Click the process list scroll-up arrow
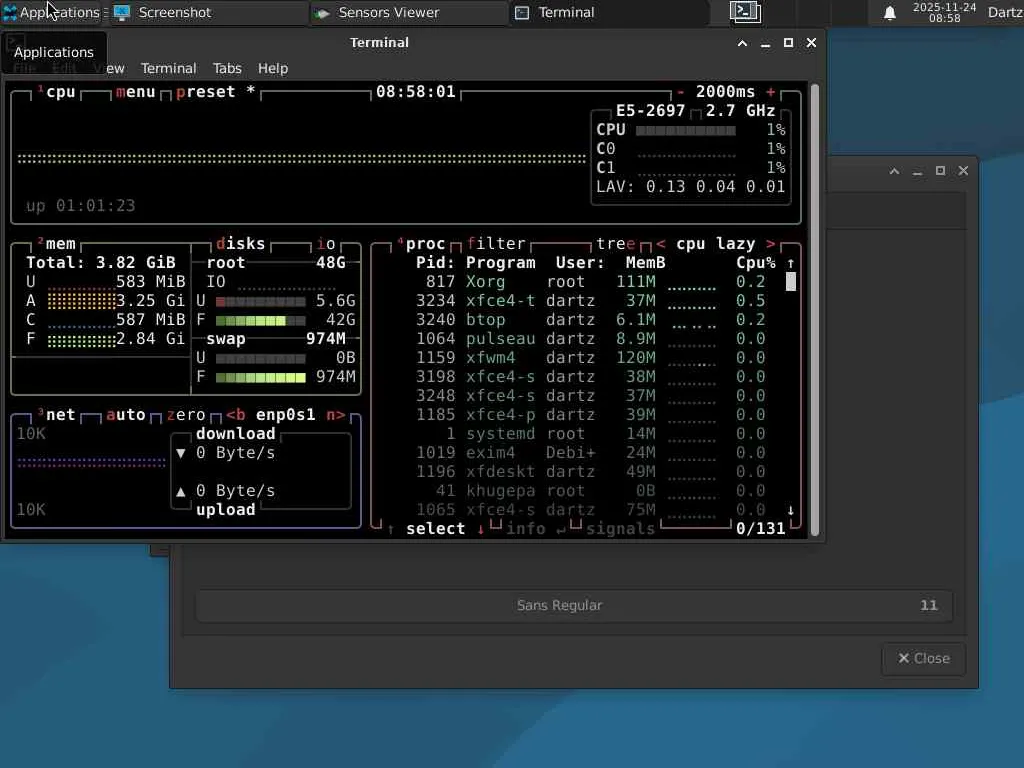Screen dimensions: 1024x768 point(791,263)
